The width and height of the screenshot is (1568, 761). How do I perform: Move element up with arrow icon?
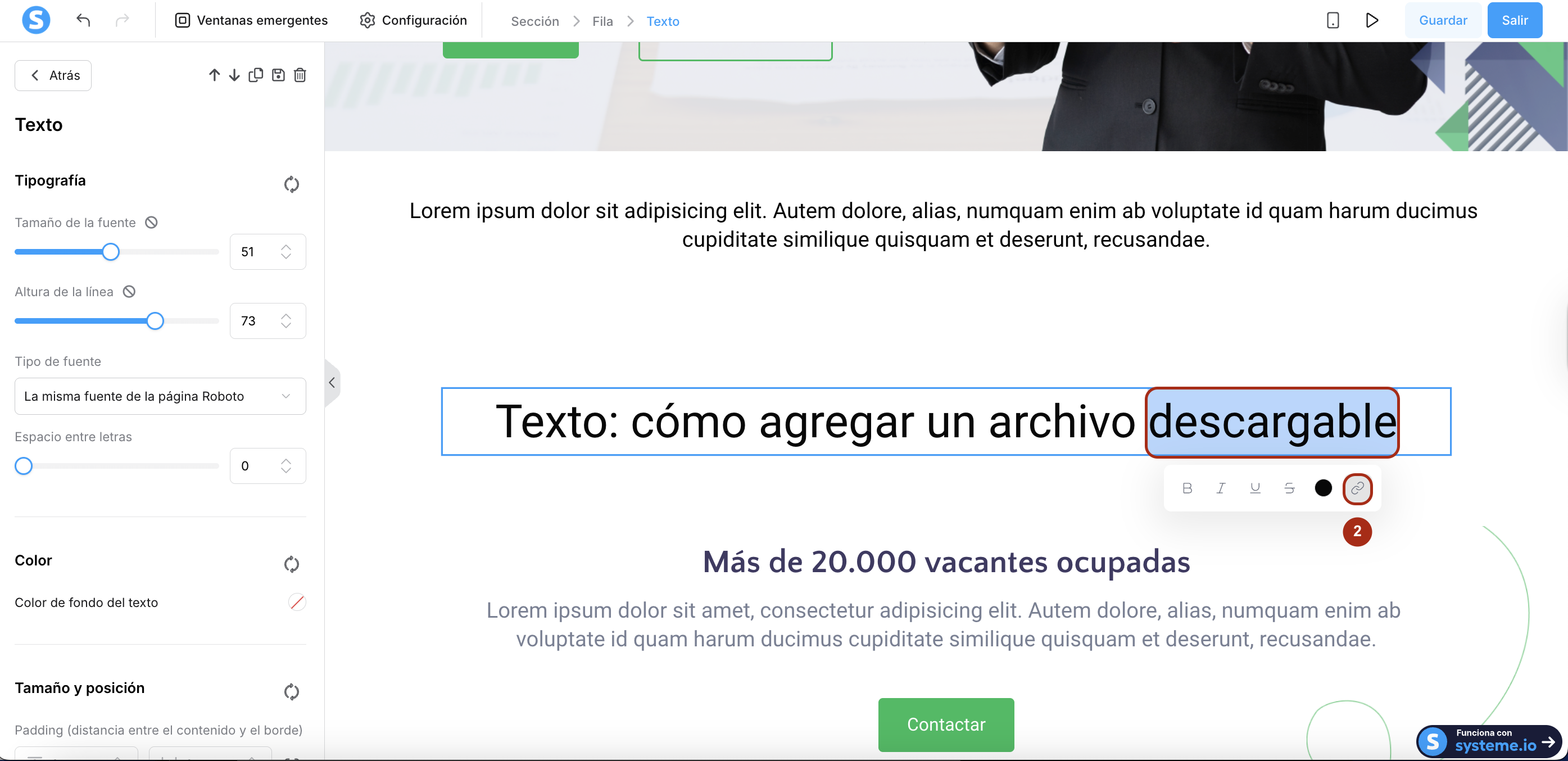pos(214,75)
